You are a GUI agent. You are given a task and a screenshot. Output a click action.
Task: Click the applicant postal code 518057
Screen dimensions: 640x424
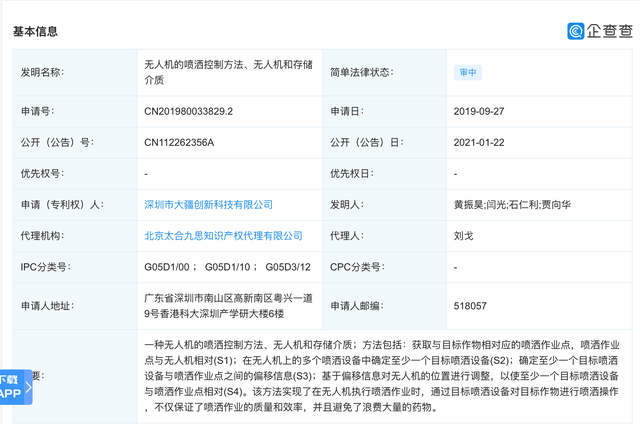(470, 305)
